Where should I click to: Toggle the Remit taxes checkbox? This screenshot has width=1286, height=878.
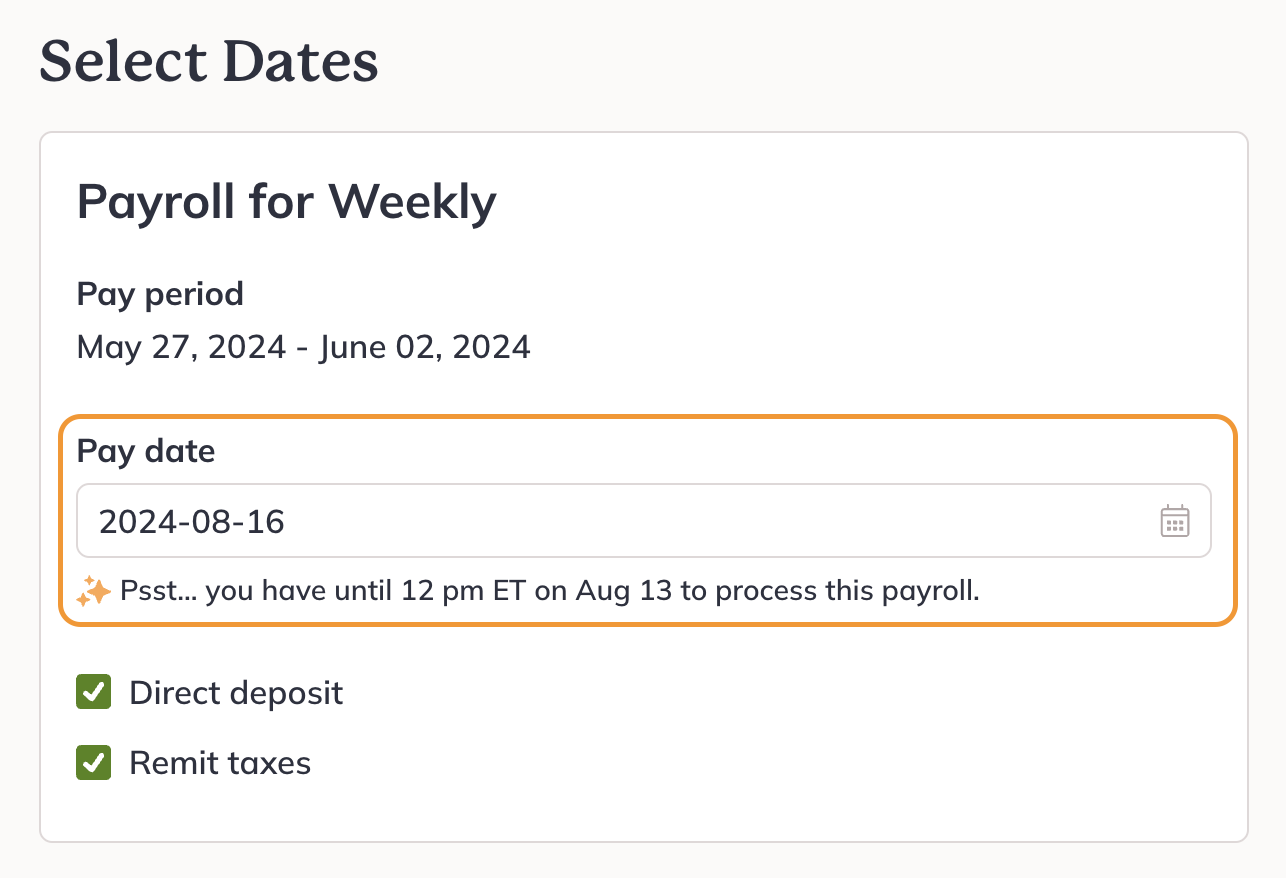[94, 763]
